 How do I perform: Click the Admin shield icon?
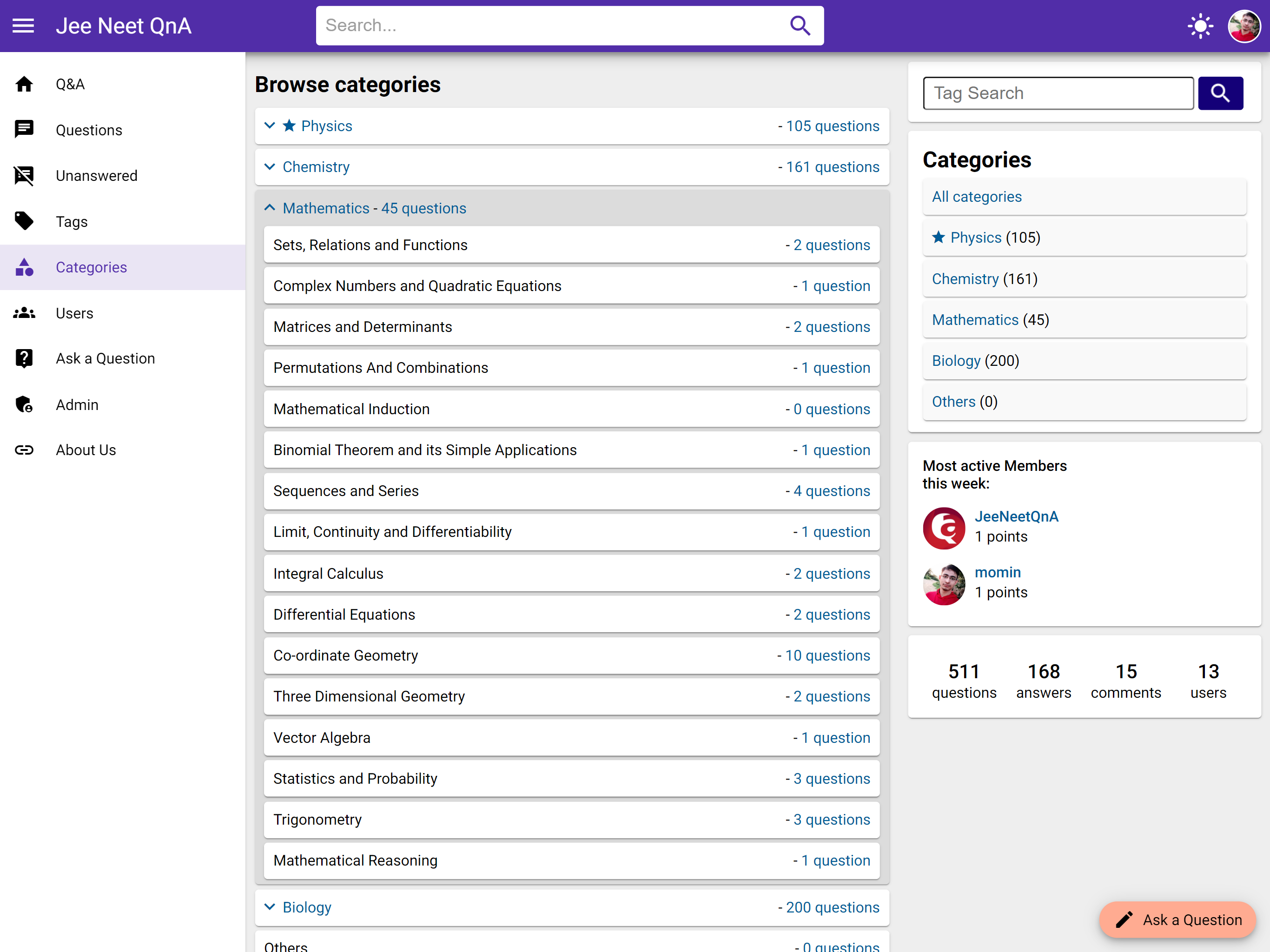[x=24, y=405]
